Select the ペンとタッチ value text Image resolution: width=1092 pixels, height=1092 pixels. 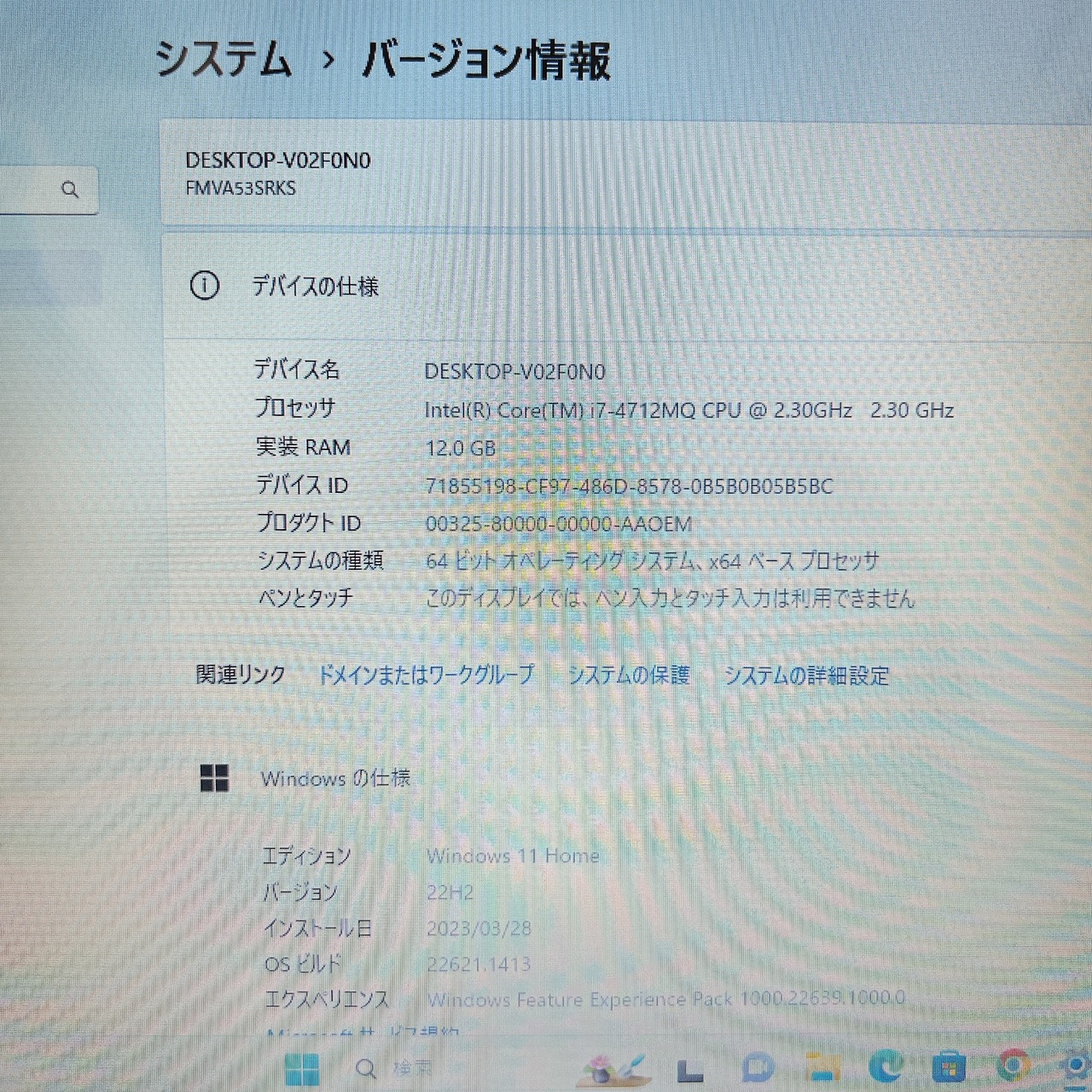click(670, 598)
